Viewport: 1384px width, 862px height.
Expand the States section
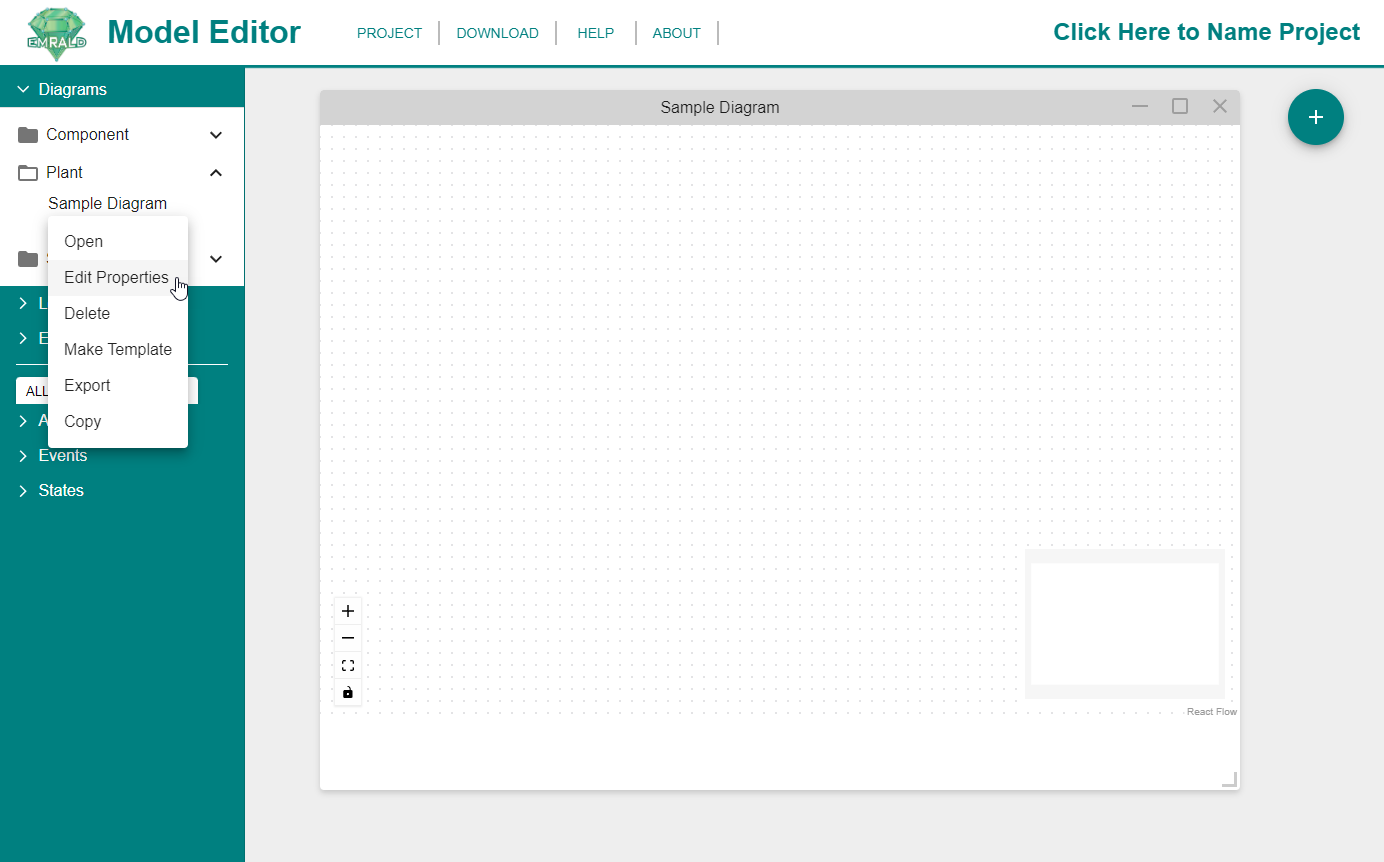(23, 490)
